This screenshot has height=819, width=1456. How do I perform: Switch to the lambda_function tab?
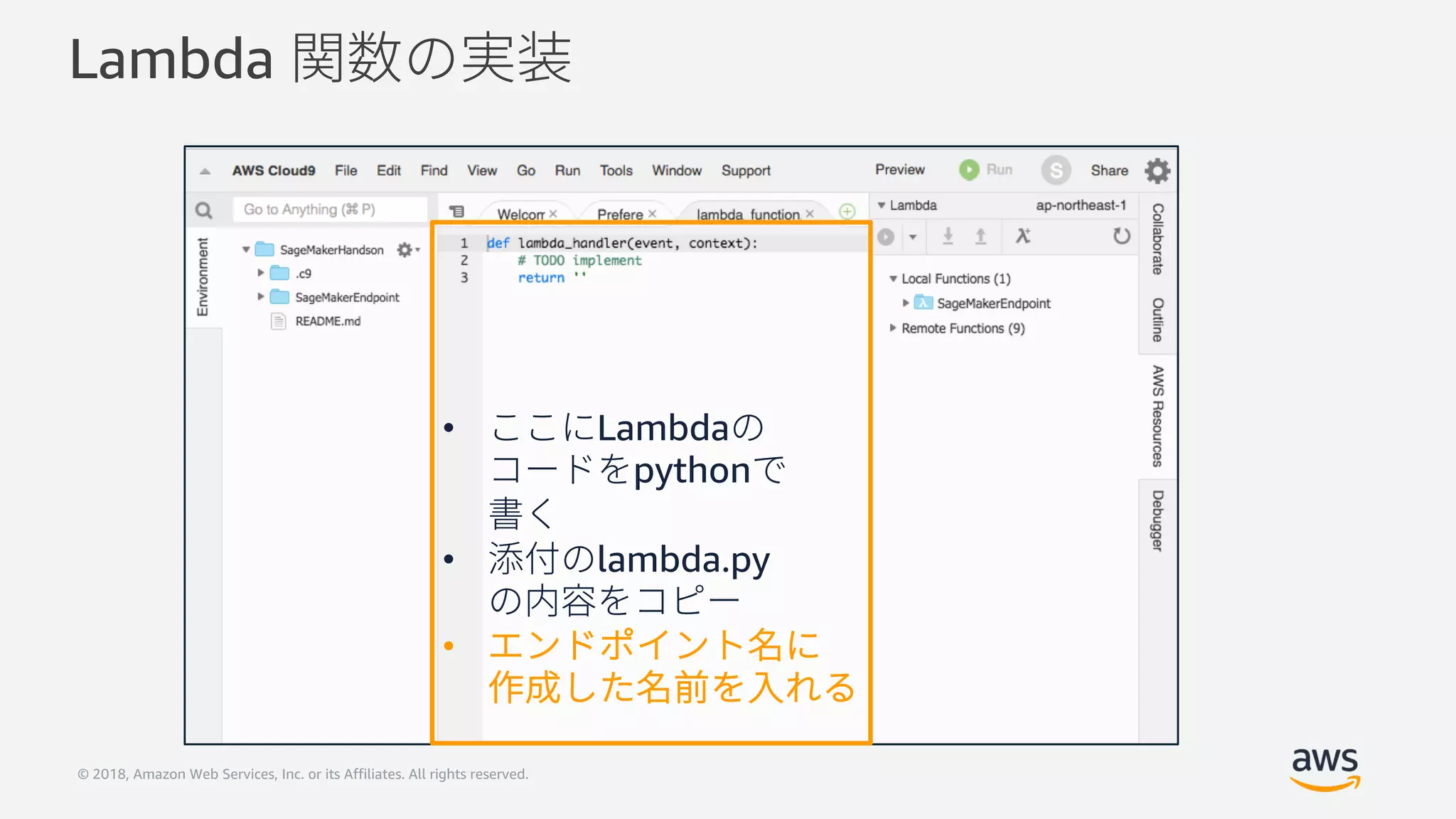749,214
